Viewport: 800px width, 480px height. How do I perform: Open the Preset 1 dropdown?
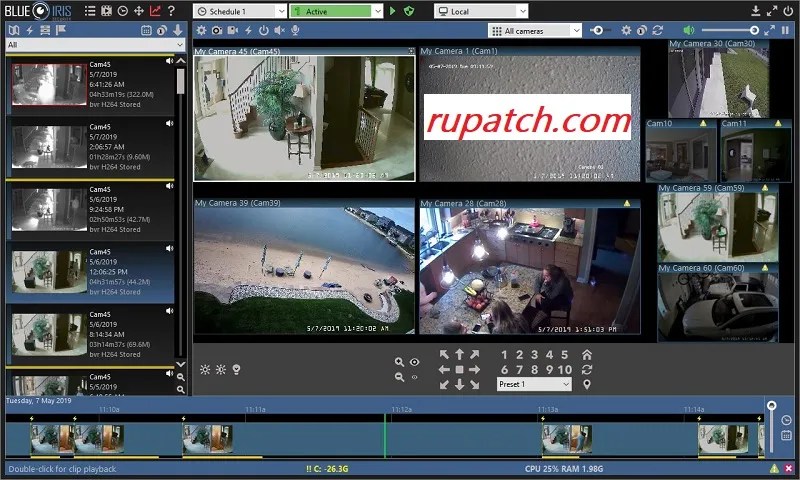(x=534, y=384)
